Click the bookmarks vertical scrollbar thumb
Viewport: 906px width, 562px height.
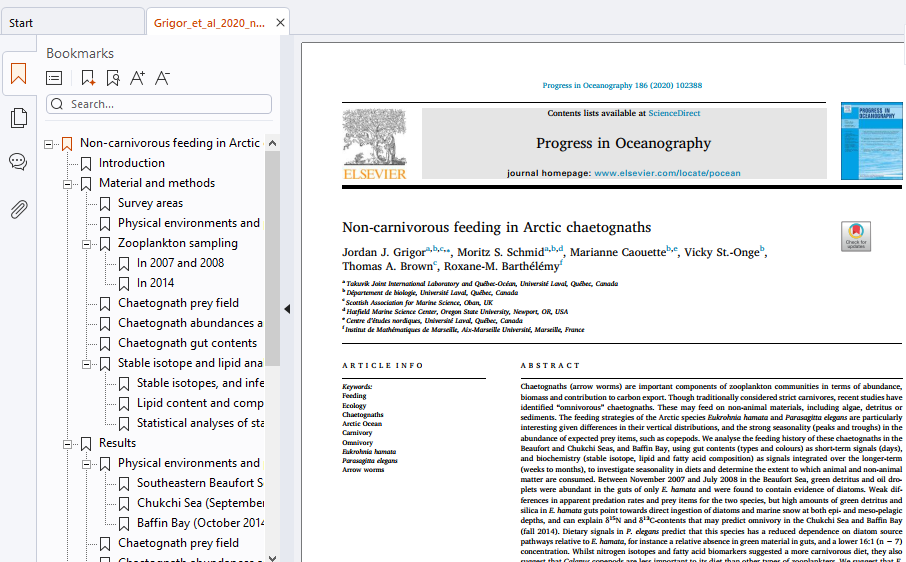click(x=273, y=258)
